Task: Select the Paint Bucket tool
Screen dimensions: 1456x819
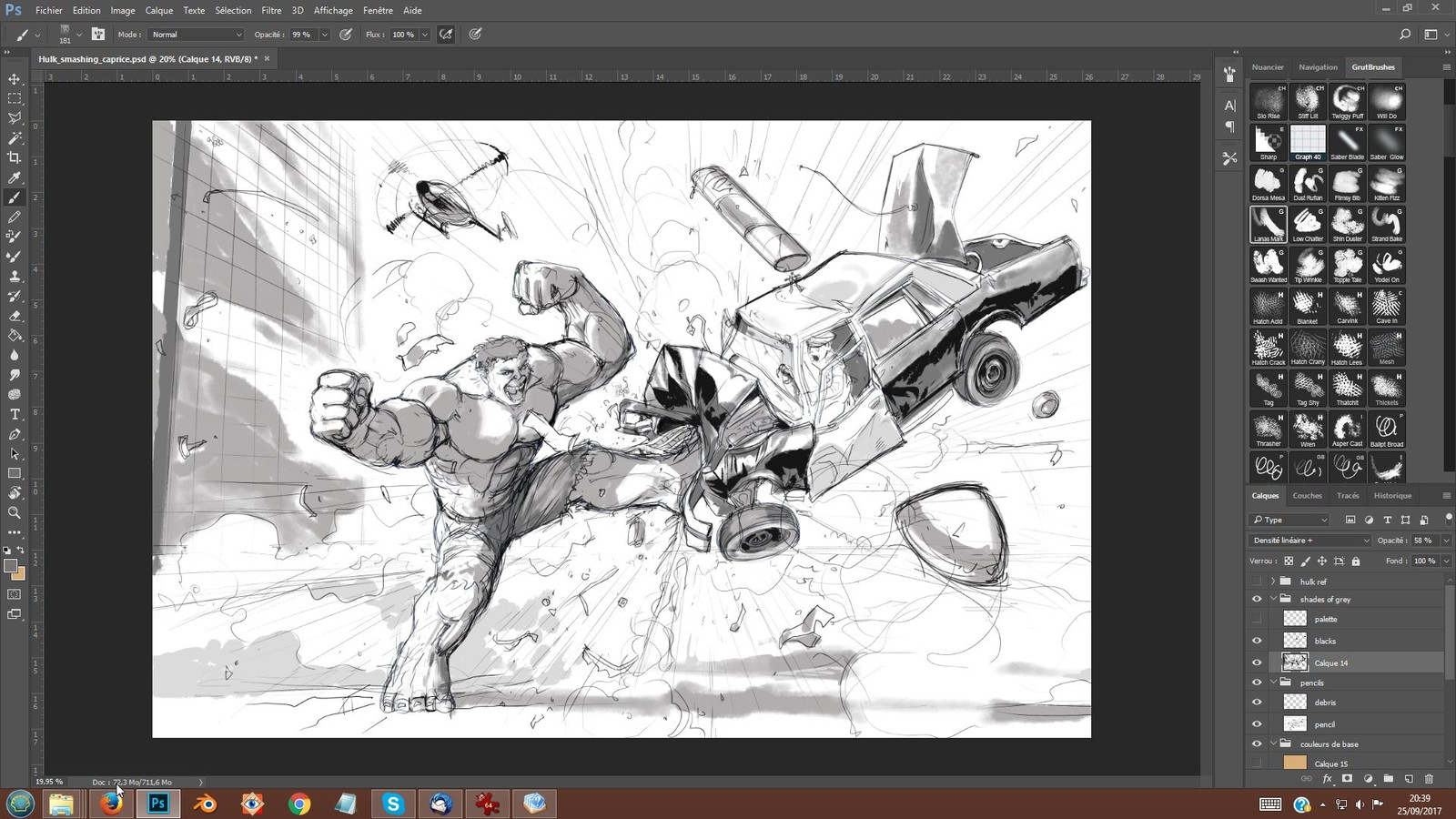Action: click(x=15, y=335)
